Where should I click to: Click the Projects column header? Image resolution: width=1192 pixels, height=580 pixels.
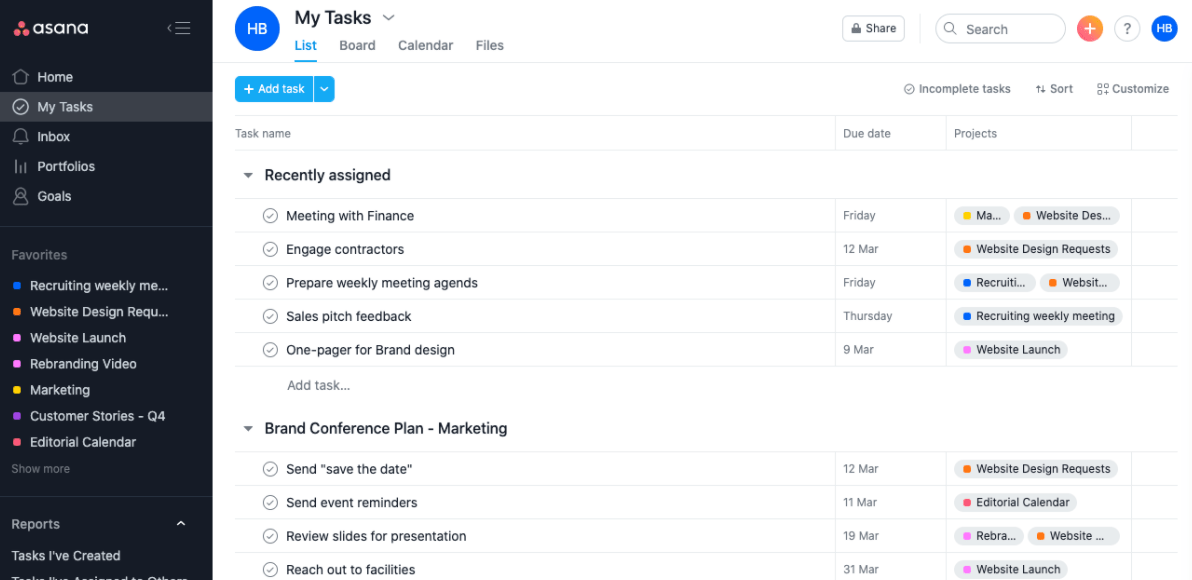point(975,133)
